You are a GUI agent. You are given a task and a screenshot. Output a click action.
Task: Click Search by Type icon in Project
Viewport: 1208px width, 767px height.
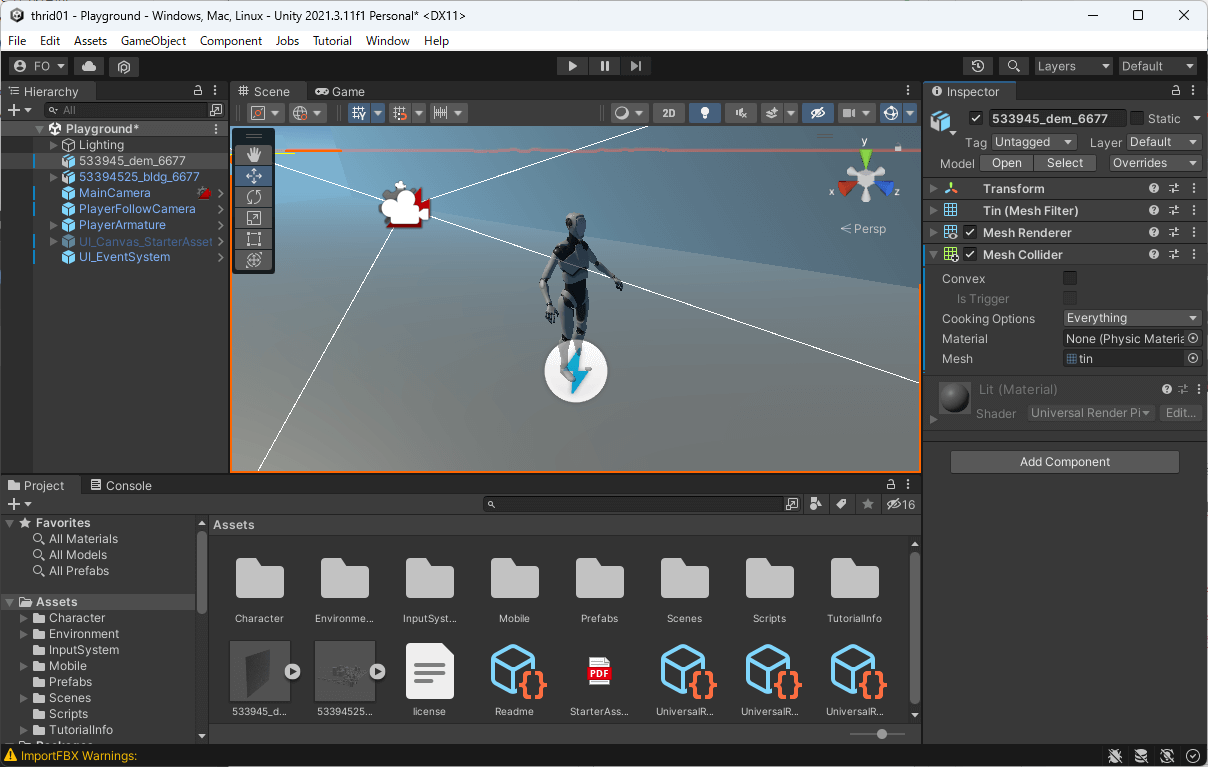tap(816, 504)
